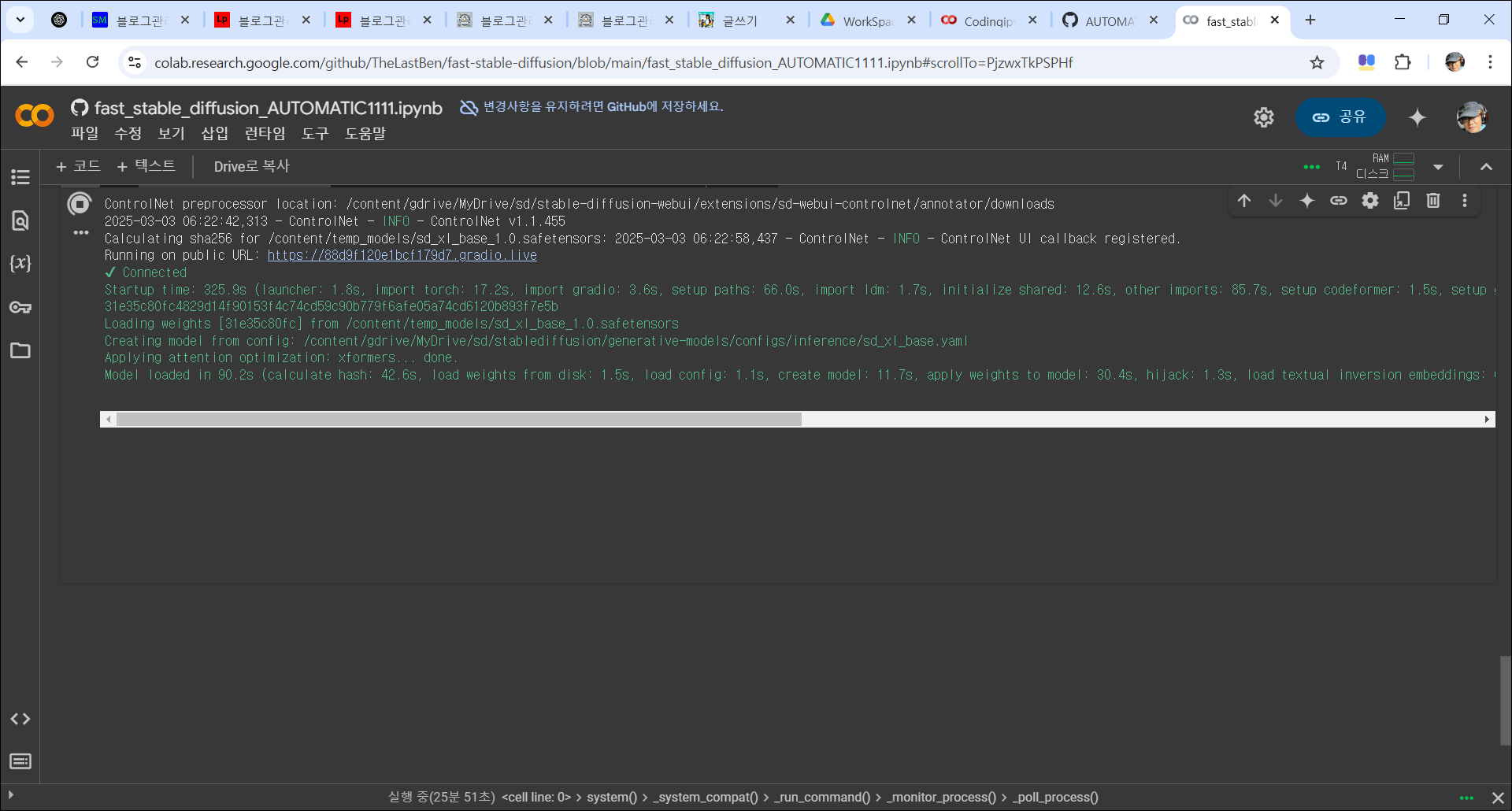Image resolution: width=1512 pixels, height=811 pixels.
Task: Open browser tab search dropdown
Action: [20, 20]
